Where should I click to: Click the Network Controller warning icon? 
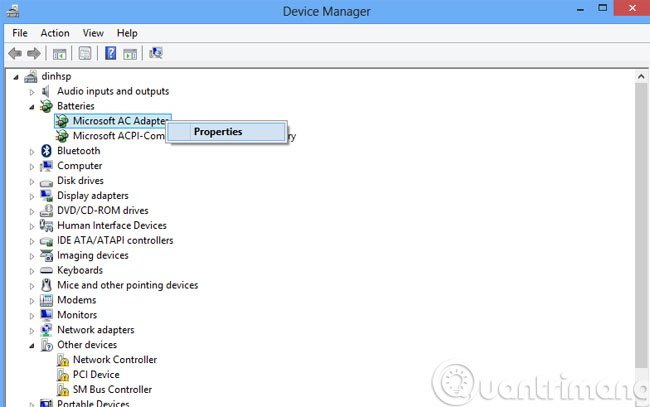(x=63, y=360)
